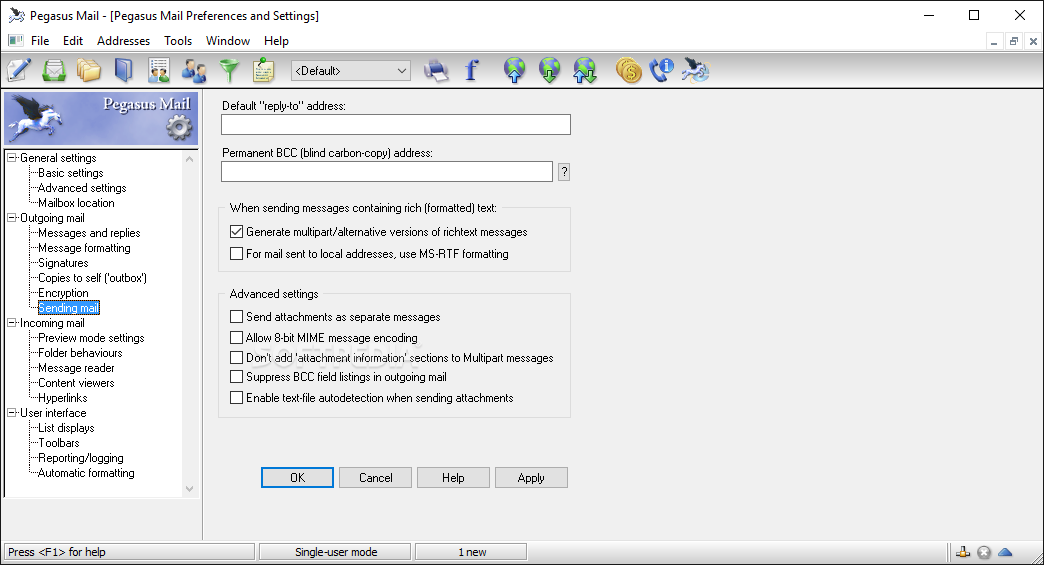Open the File menu
1044x565 pixels.
(x=40, y=41)
